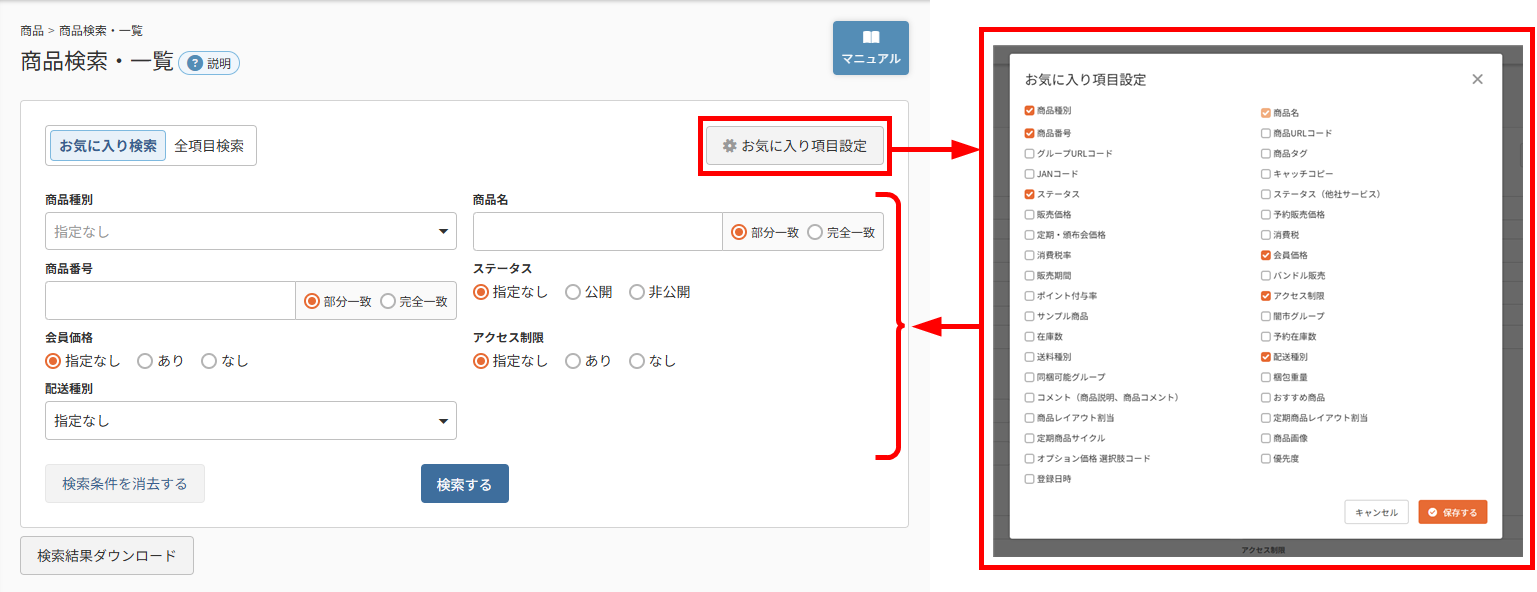This screenshot has height=592, width=1537.
Task: Click the 検索する button
Action: point(465,484)
